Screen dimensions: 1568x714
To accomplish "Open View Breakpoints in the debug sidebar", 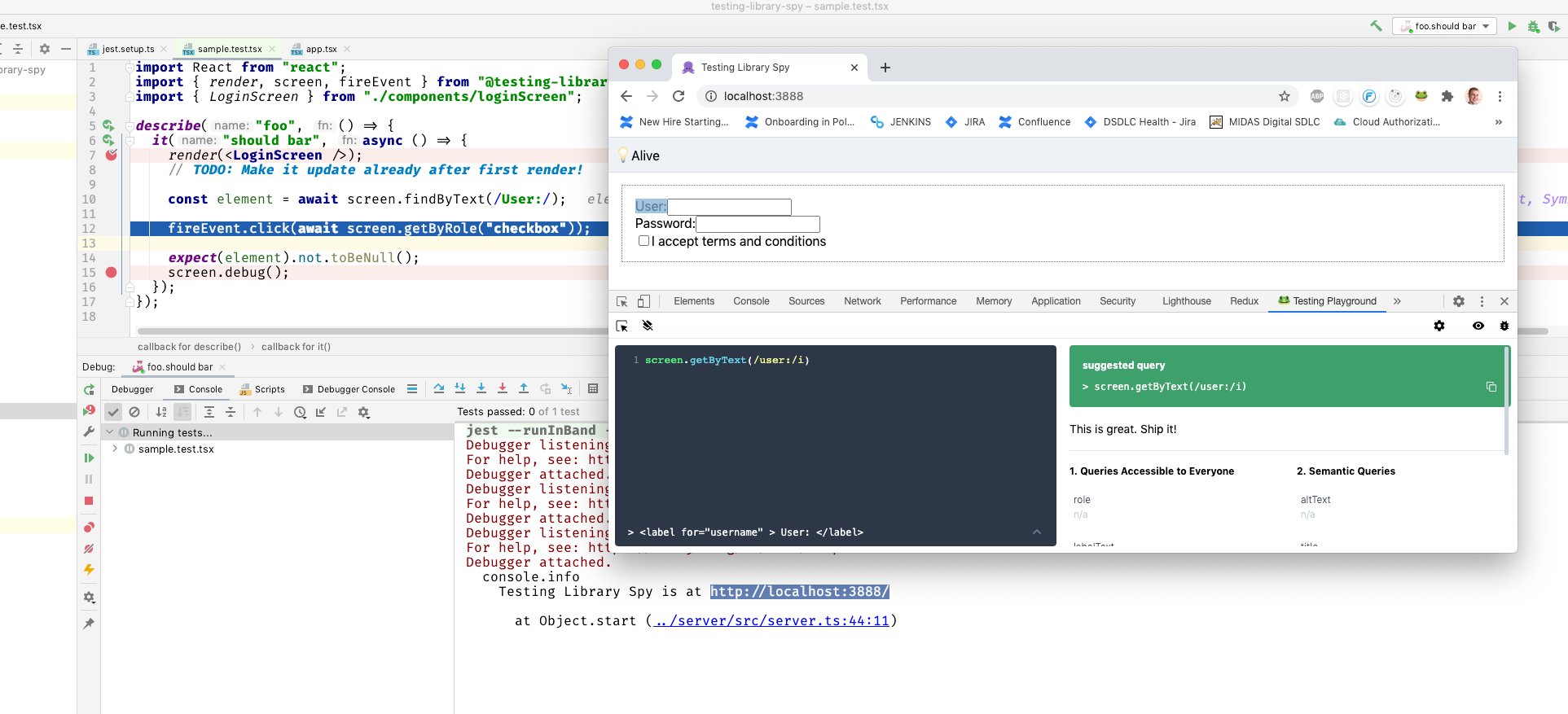I will (x=89, y=528).
